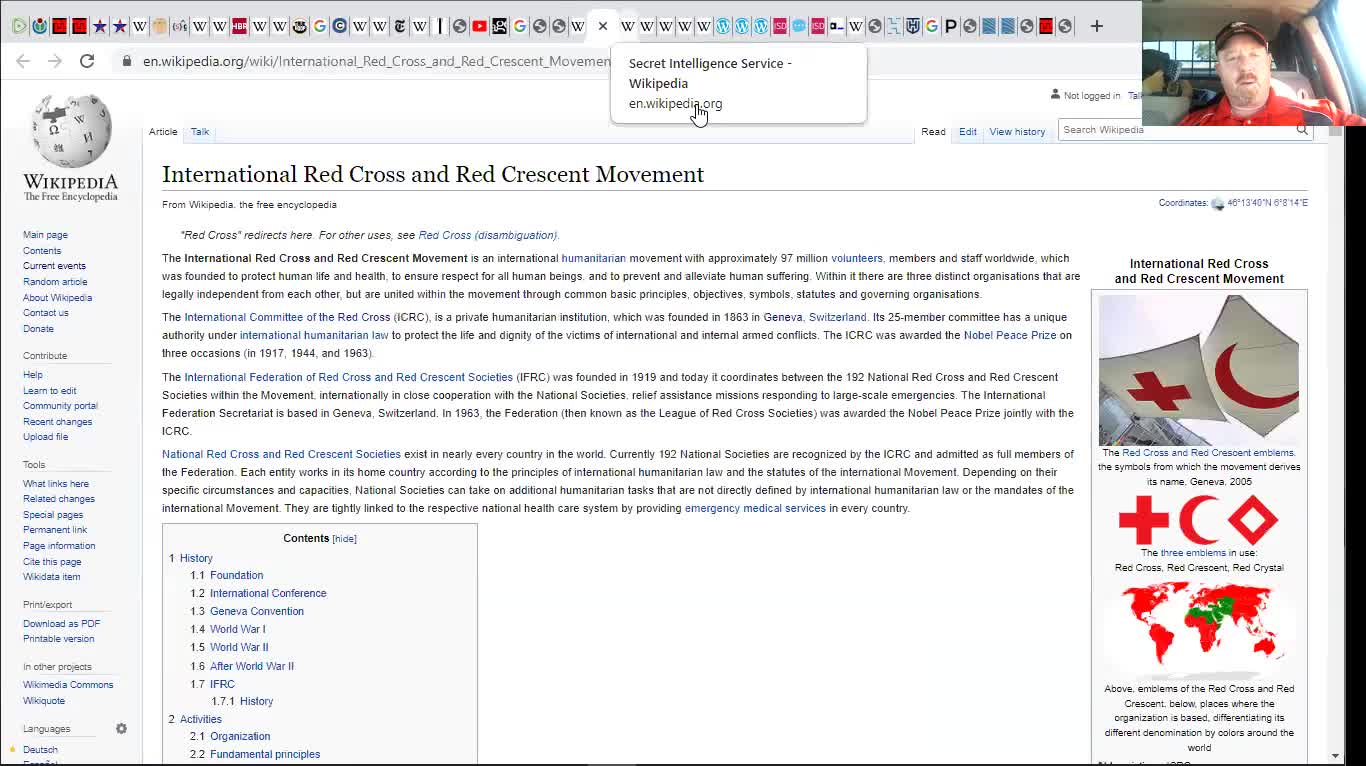Jump to 1.3 Geneva Convention section
This screenshot has height=766, width=1366.
pos(257,612)
